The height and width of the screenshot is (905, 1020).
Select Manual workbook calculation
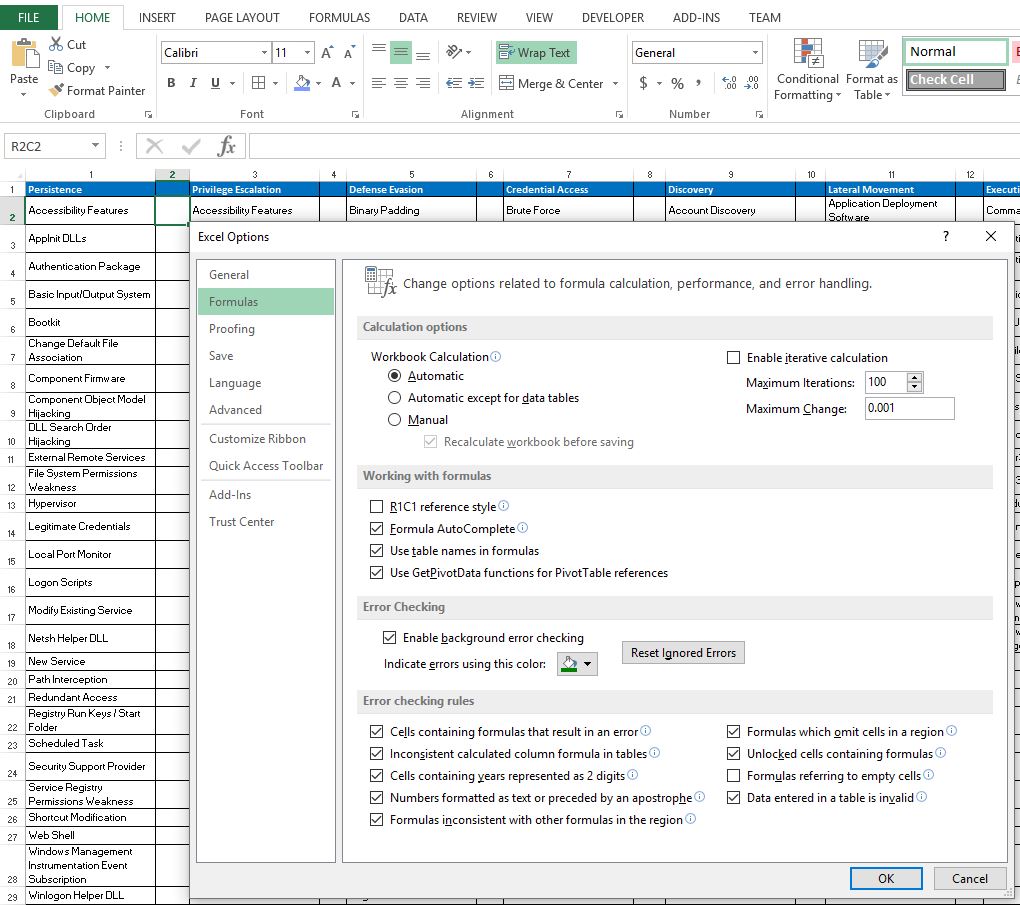394,420
